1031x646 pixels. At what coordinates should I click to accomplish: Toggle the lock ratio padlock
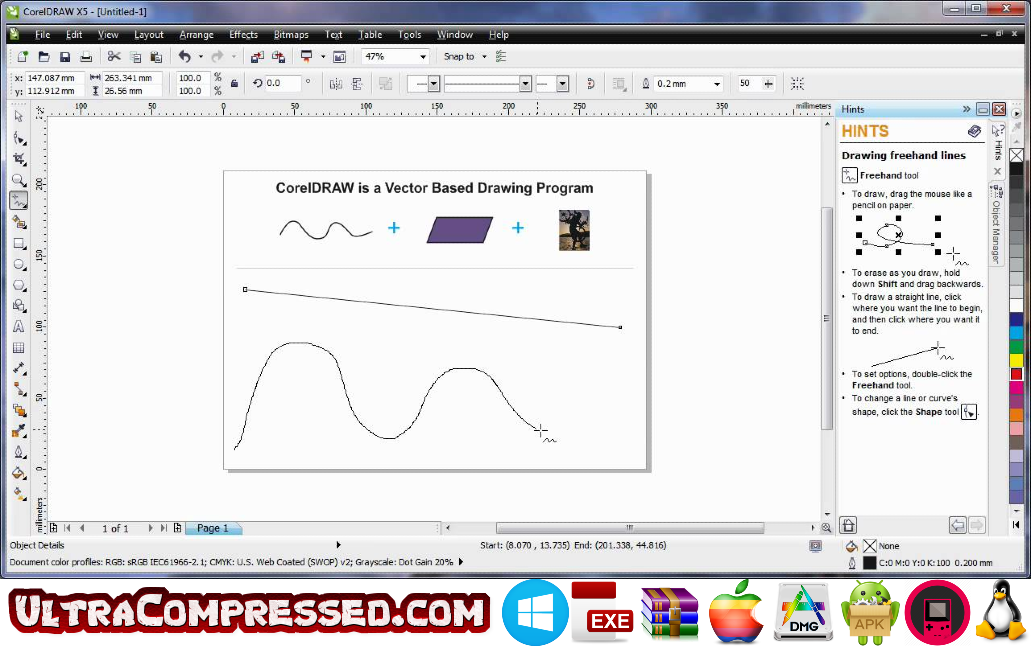234,84
